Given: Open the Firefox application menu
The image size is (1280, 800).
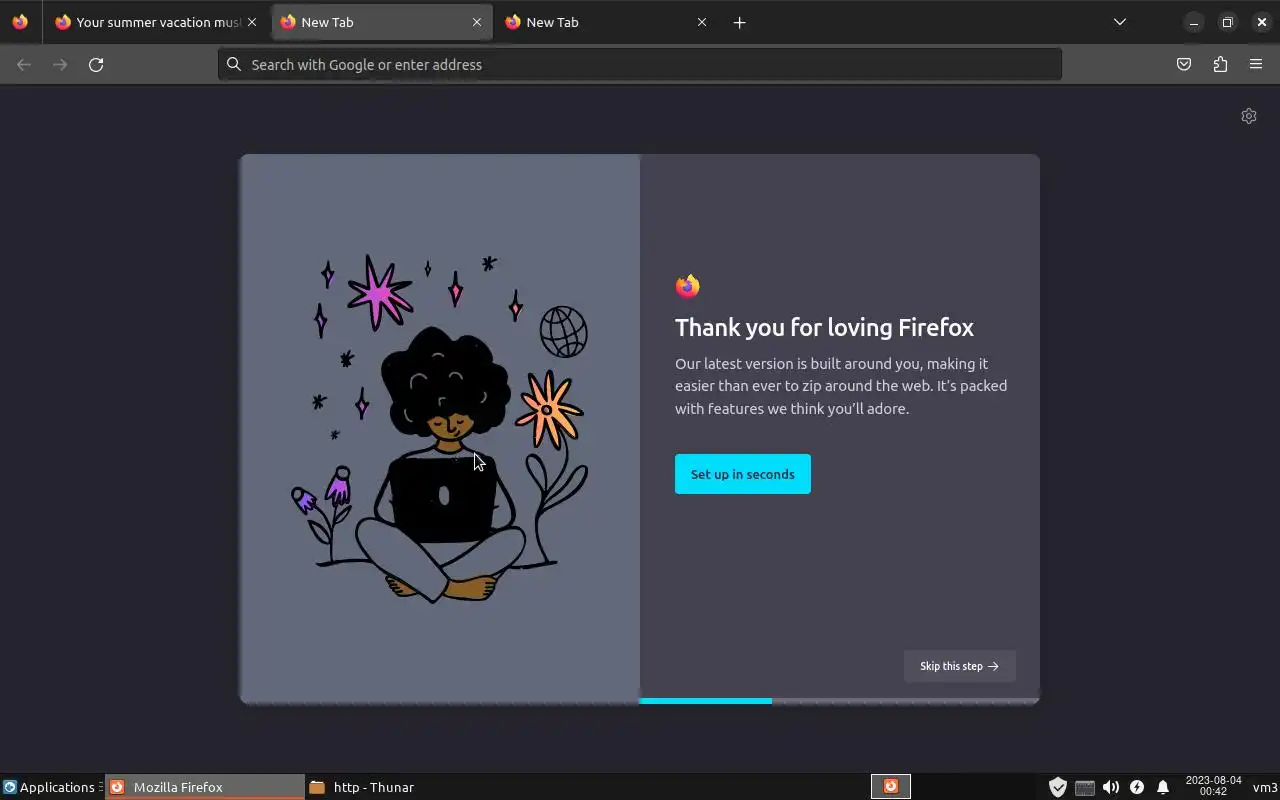Looking at the screenshot, I should [1256, 64].
